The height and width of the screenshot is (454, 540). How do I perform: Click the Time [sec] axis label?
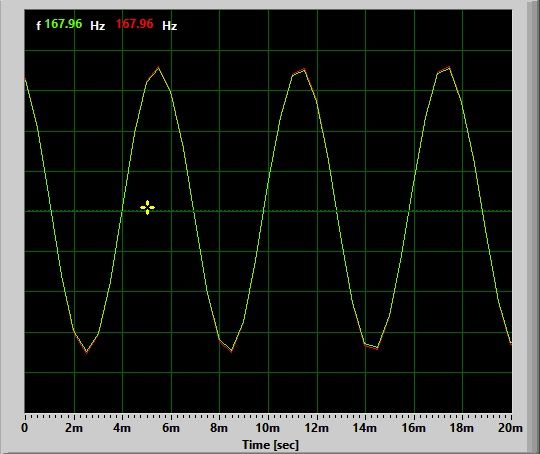pos(270,445)
